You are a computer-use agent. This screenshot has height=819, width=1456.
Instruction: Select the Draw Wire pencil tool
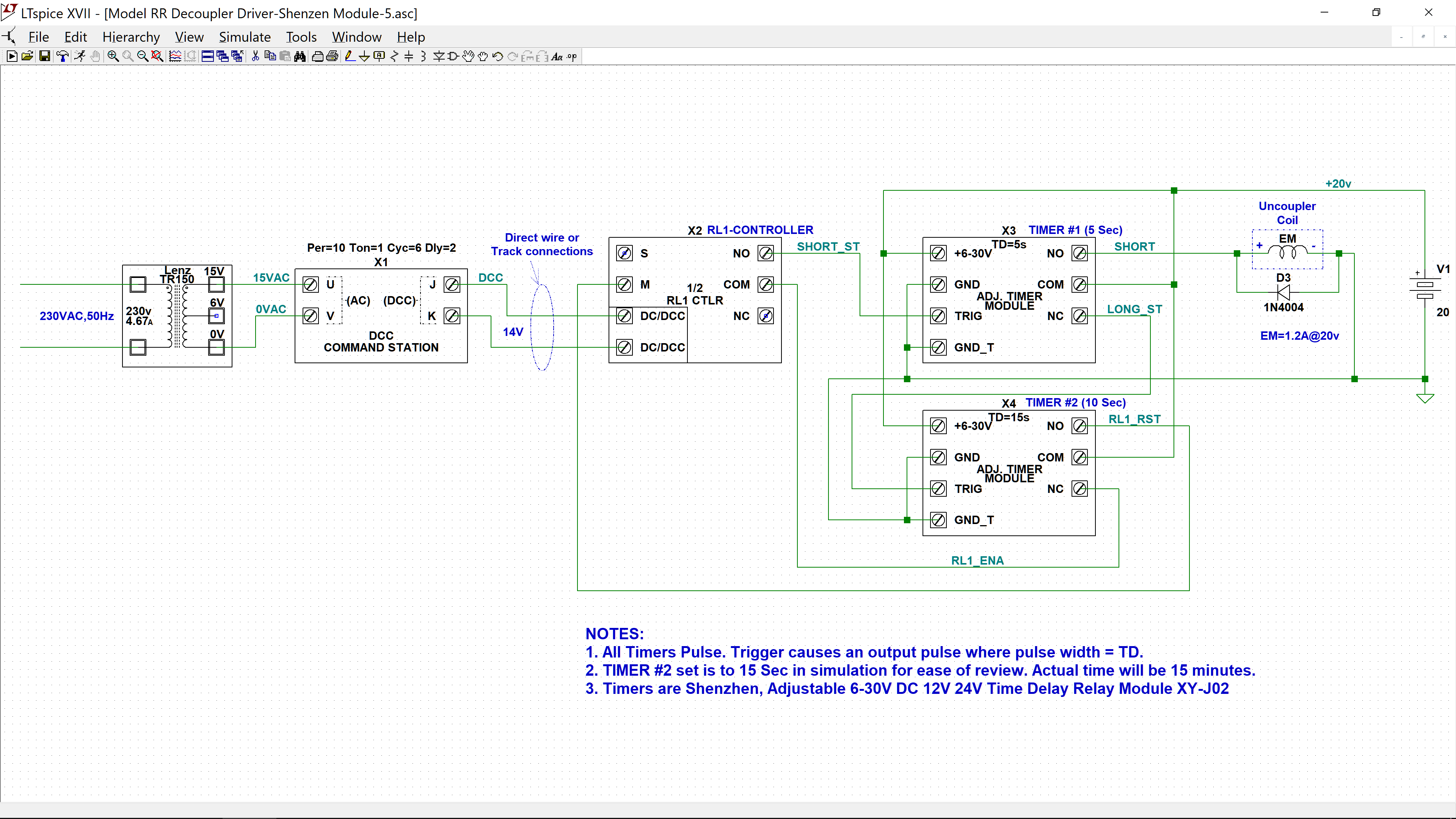click(350, 56)
